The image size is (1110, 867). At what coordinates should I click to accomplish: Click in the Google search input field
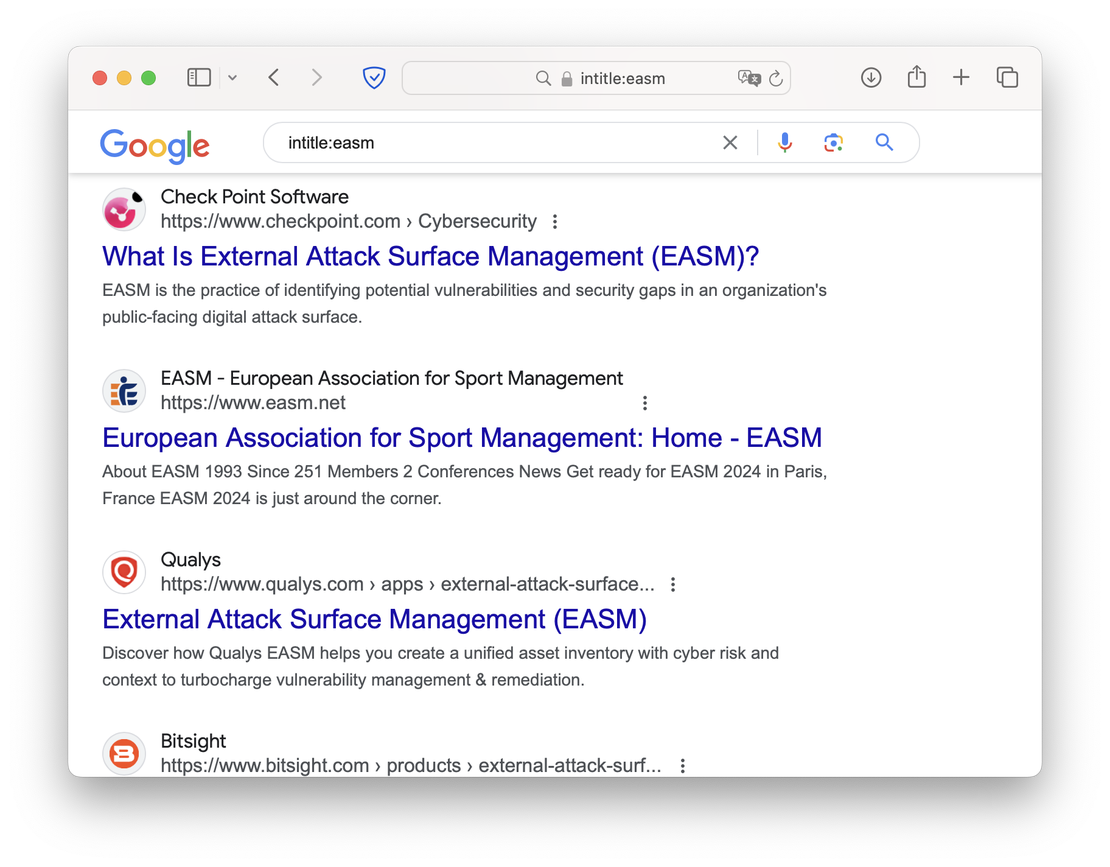pyautogui.click(x=490, y=143)
